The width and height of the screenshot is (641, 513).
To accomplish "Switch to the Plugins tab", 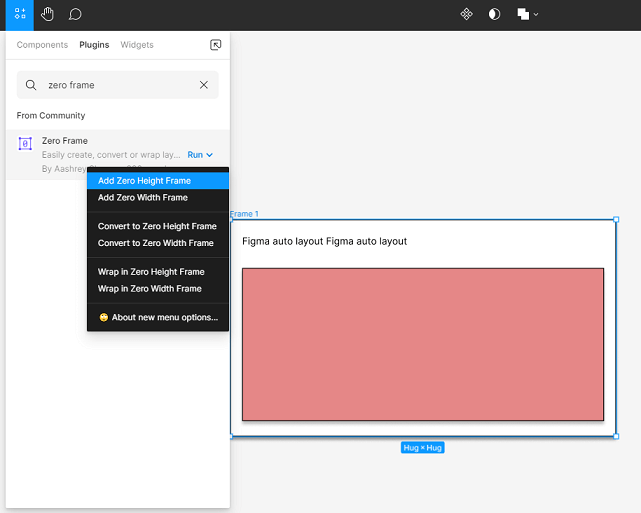I will [x=94, y=45].
